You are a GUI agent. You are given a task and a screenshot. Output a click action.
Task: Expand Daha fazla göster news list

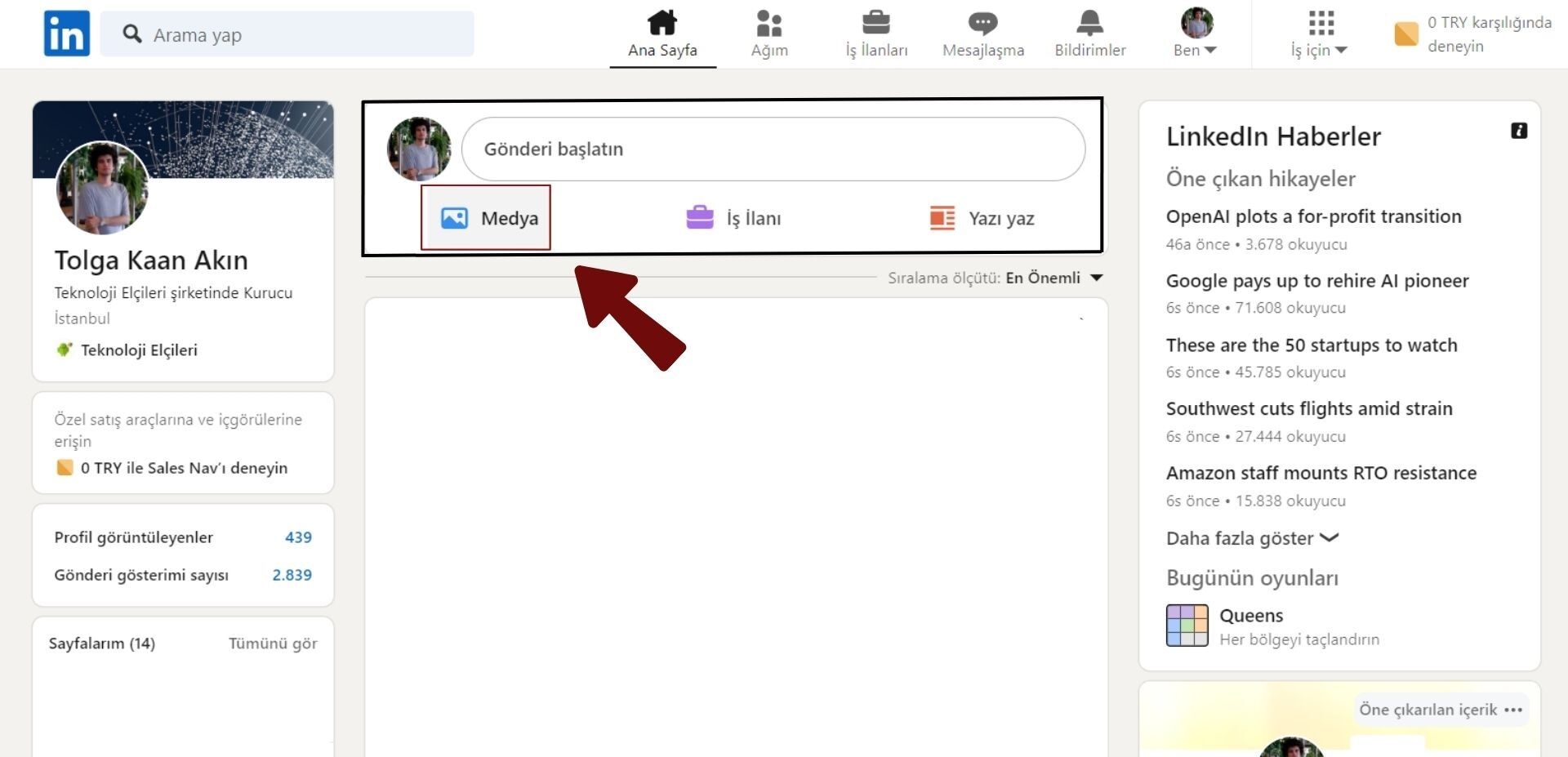pos(1253,538)
